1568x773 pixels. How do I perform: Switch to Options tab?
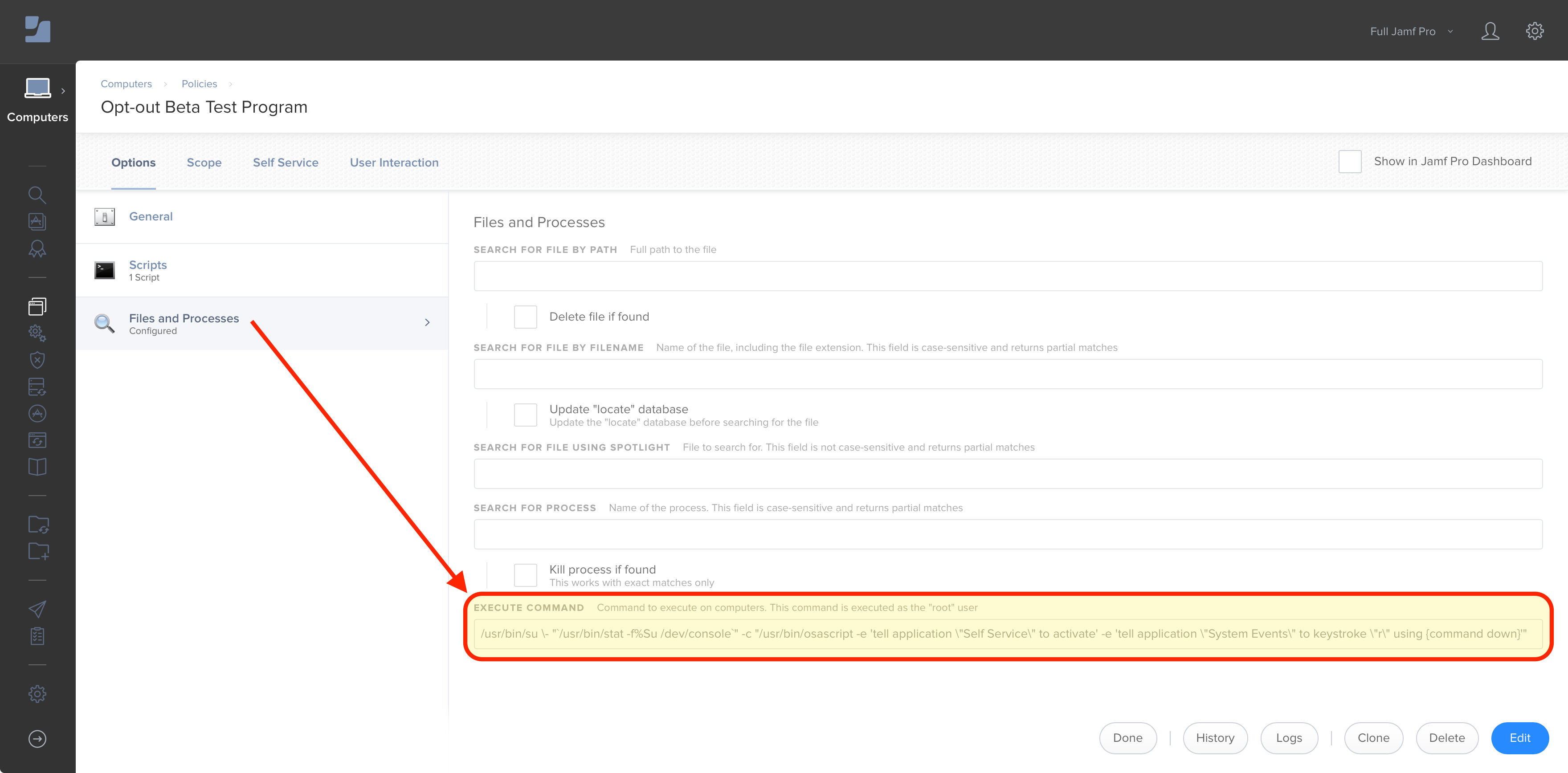(x=133, y=163)
